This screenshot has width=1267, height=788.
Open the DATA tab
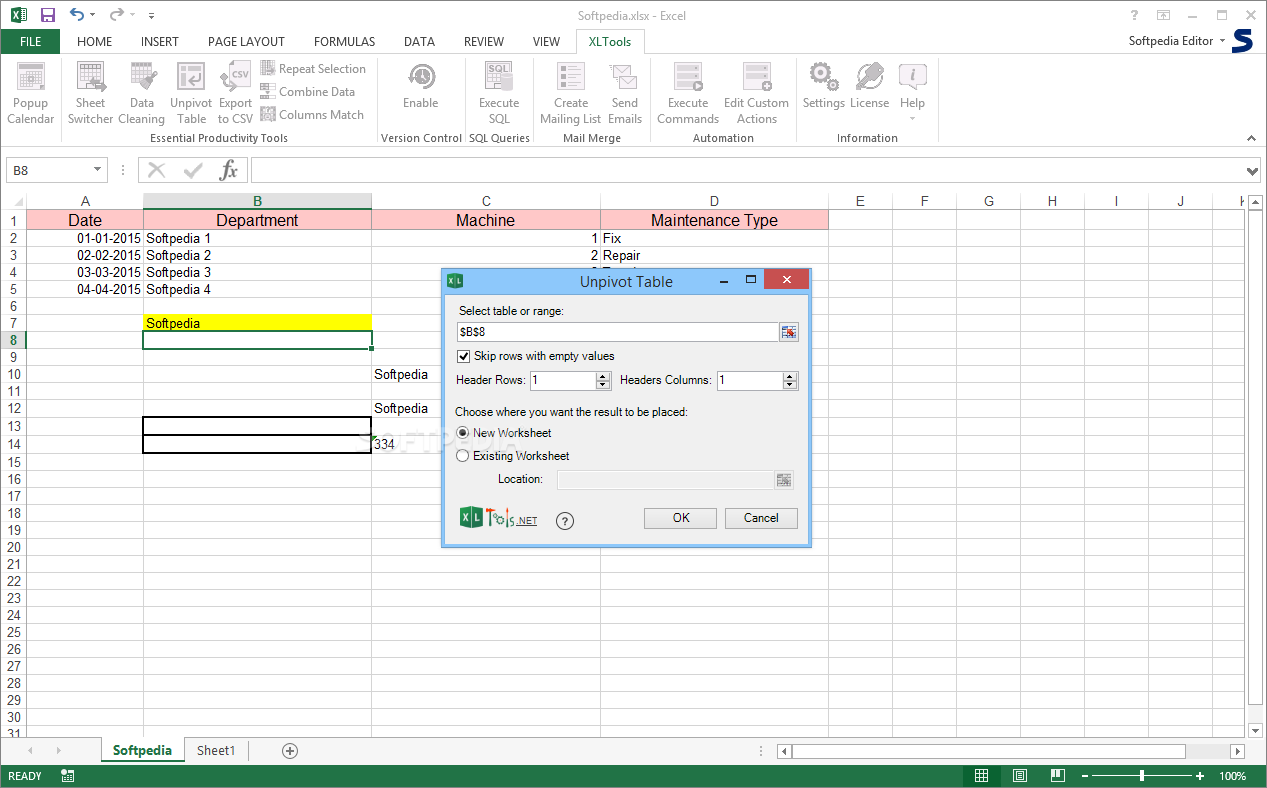[x=419, y=41]
